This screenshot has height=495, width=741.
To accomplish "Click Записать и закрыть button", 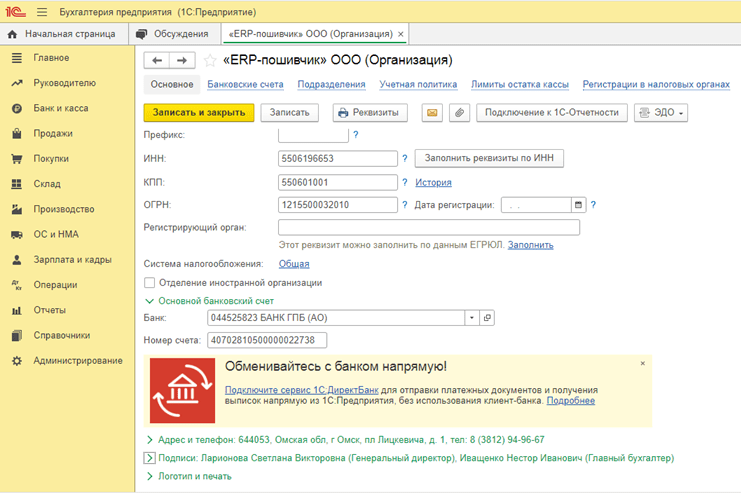I will pyautogui.click(x=199, y=113).
